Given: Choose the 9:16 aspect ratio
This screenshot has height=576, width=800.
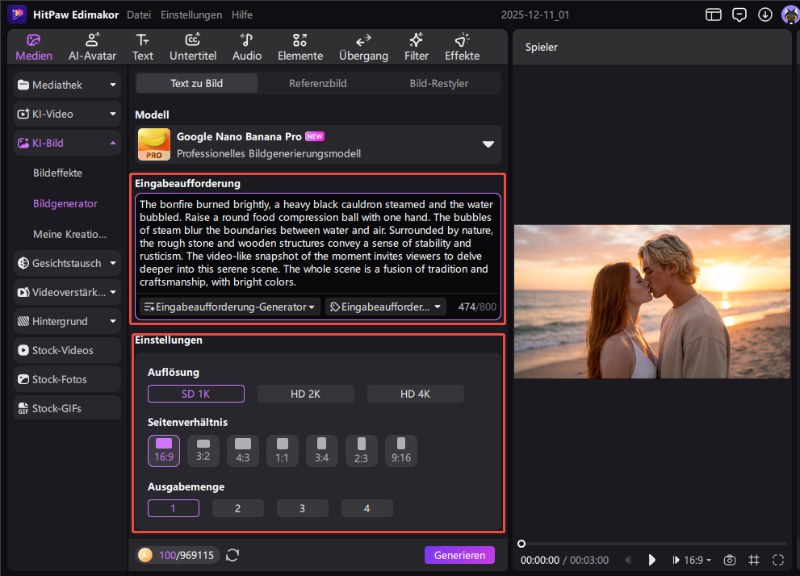Looking at the screenshot, I should pos(401,450).
